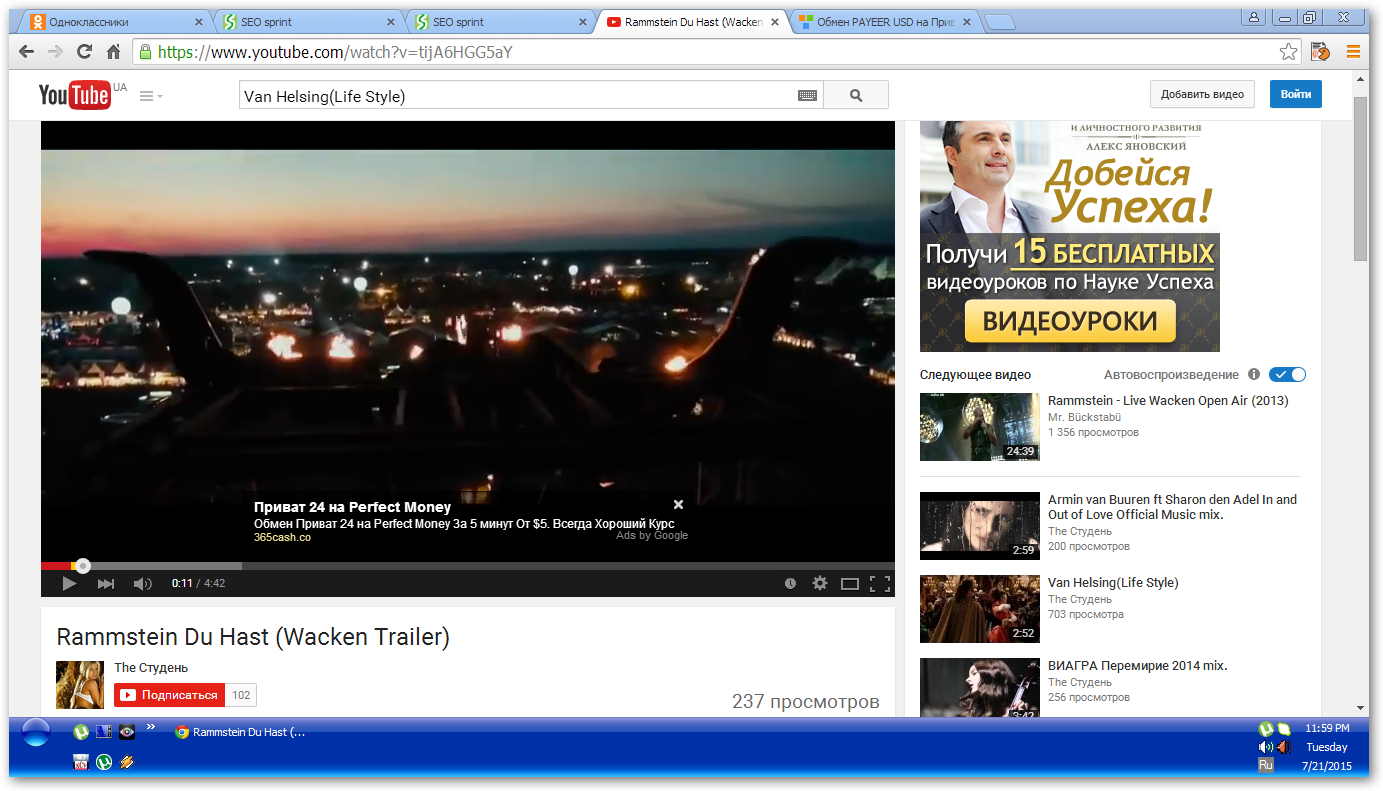Open the YouTube guide menu icon
Image resolution: width=1383 pixels, height=791 pixels.
tap(150, 96)
